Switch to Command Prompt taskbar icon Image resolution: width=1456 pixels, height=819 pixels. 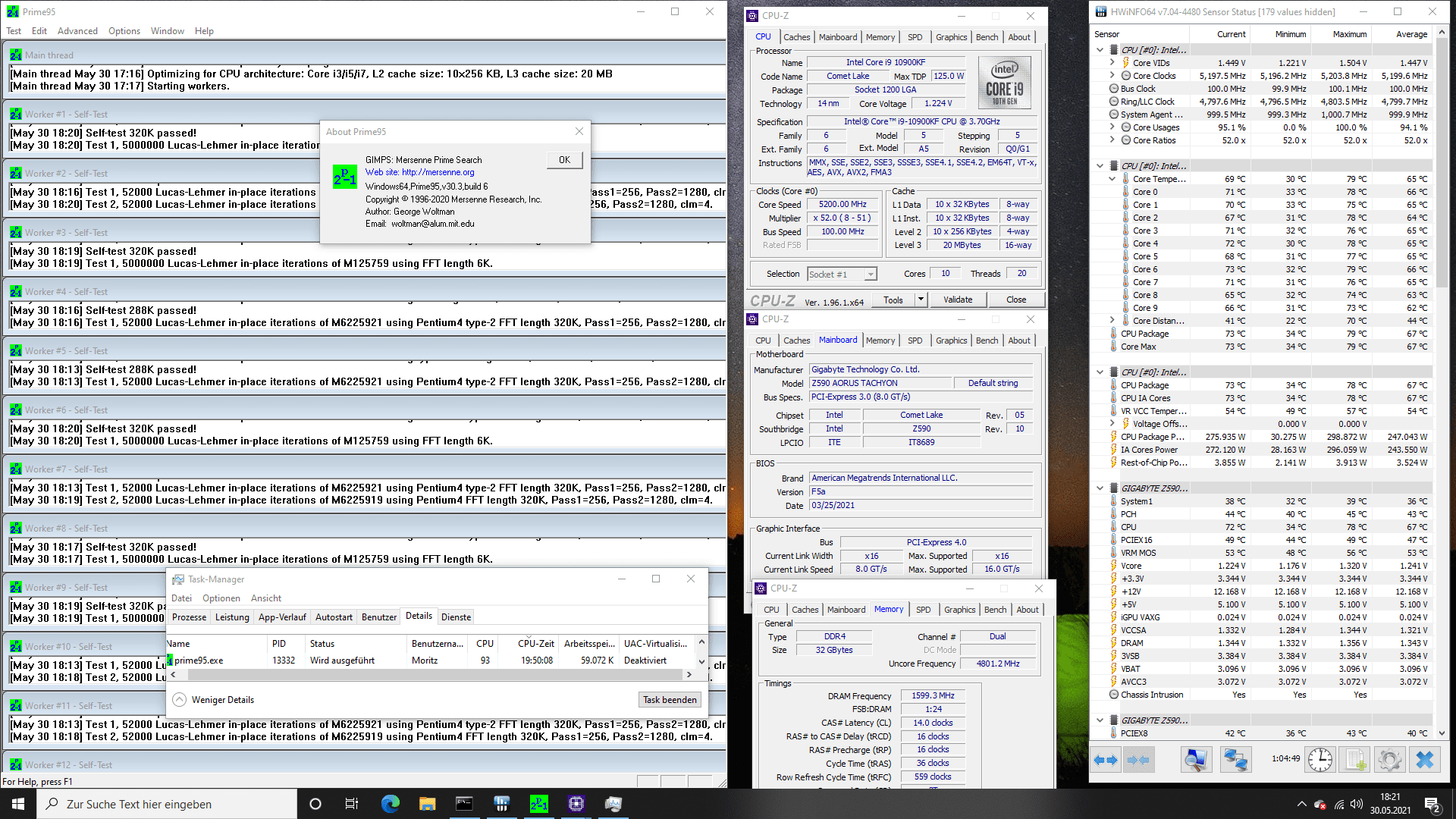[464, 804]
